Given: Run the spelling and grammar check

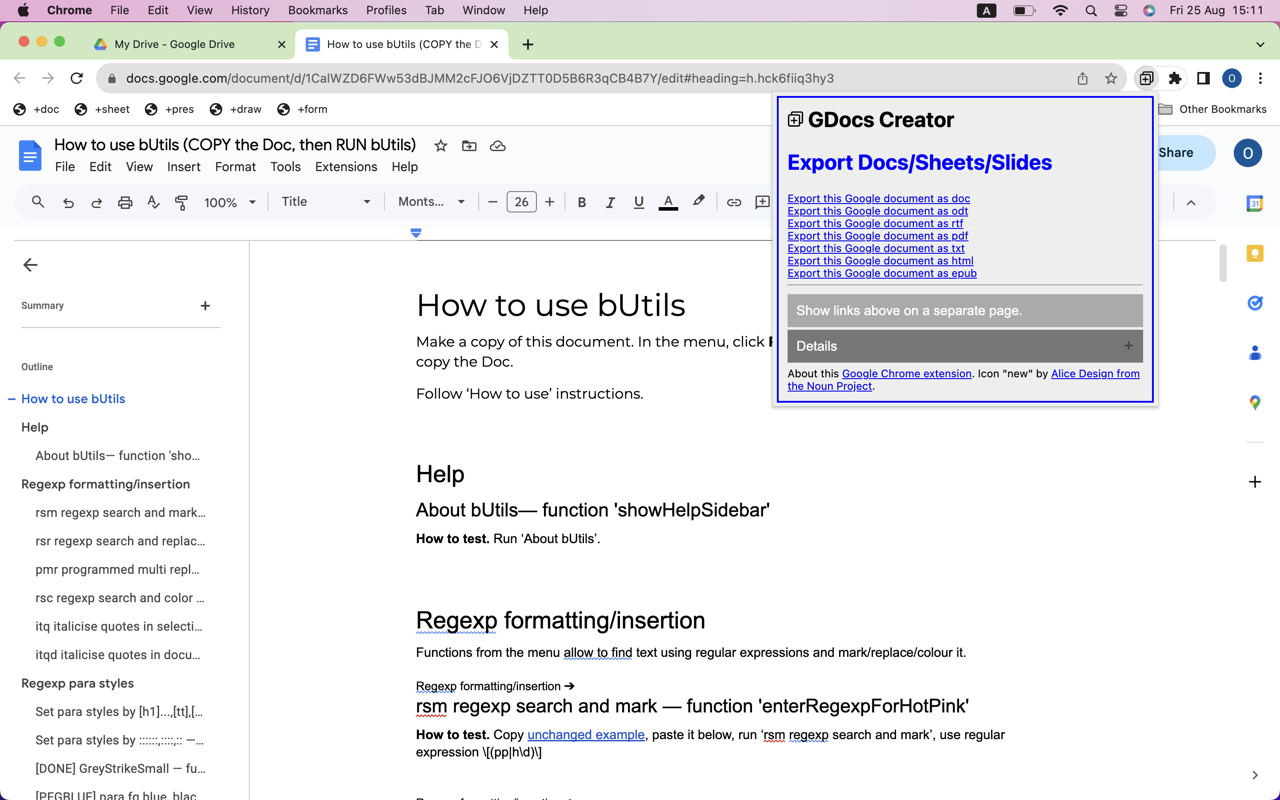Looking at the screenshot, I should [152, 202].
